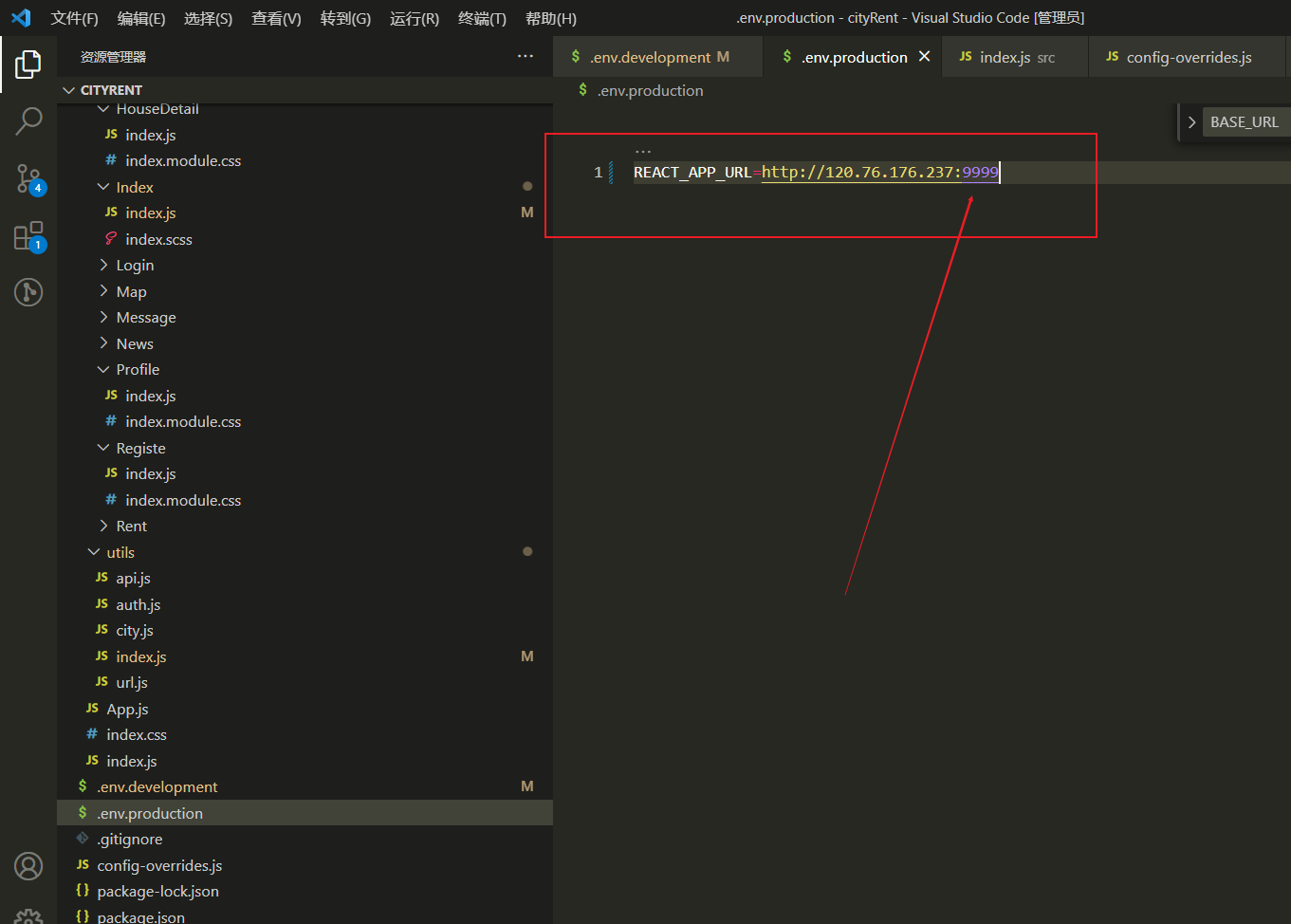Open .env.development in explorer tree
The image size is (1291, 924).
[304, 787]
